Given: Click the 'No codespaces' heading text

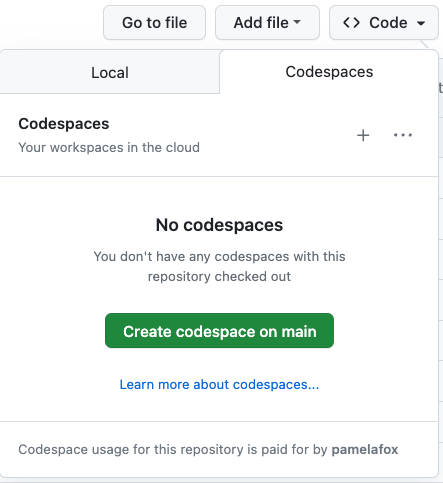Looking at the screenshot, I should [219, 225].
